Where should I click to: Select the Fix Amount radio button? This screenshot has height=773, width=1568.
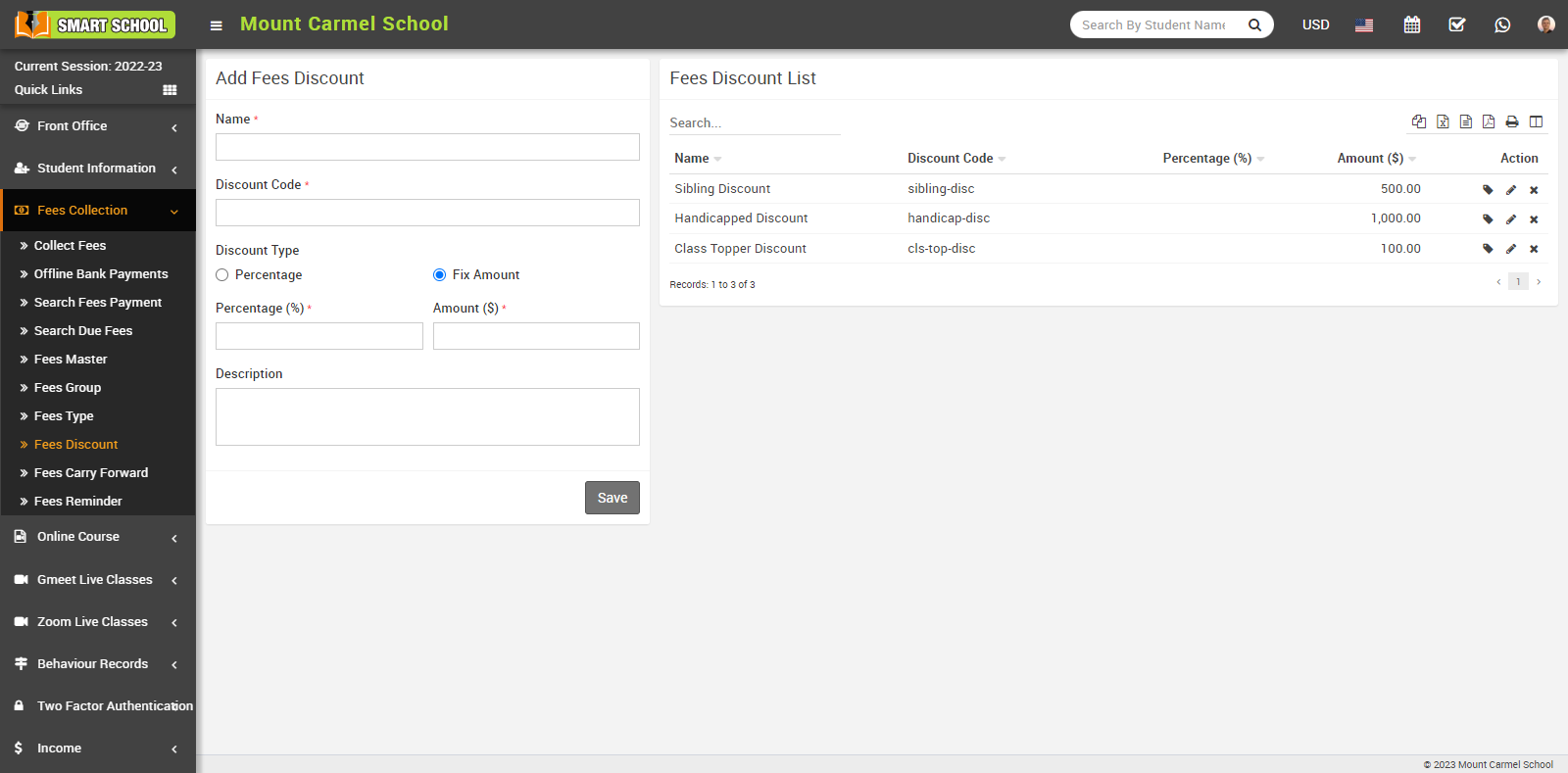click(440, 275)
